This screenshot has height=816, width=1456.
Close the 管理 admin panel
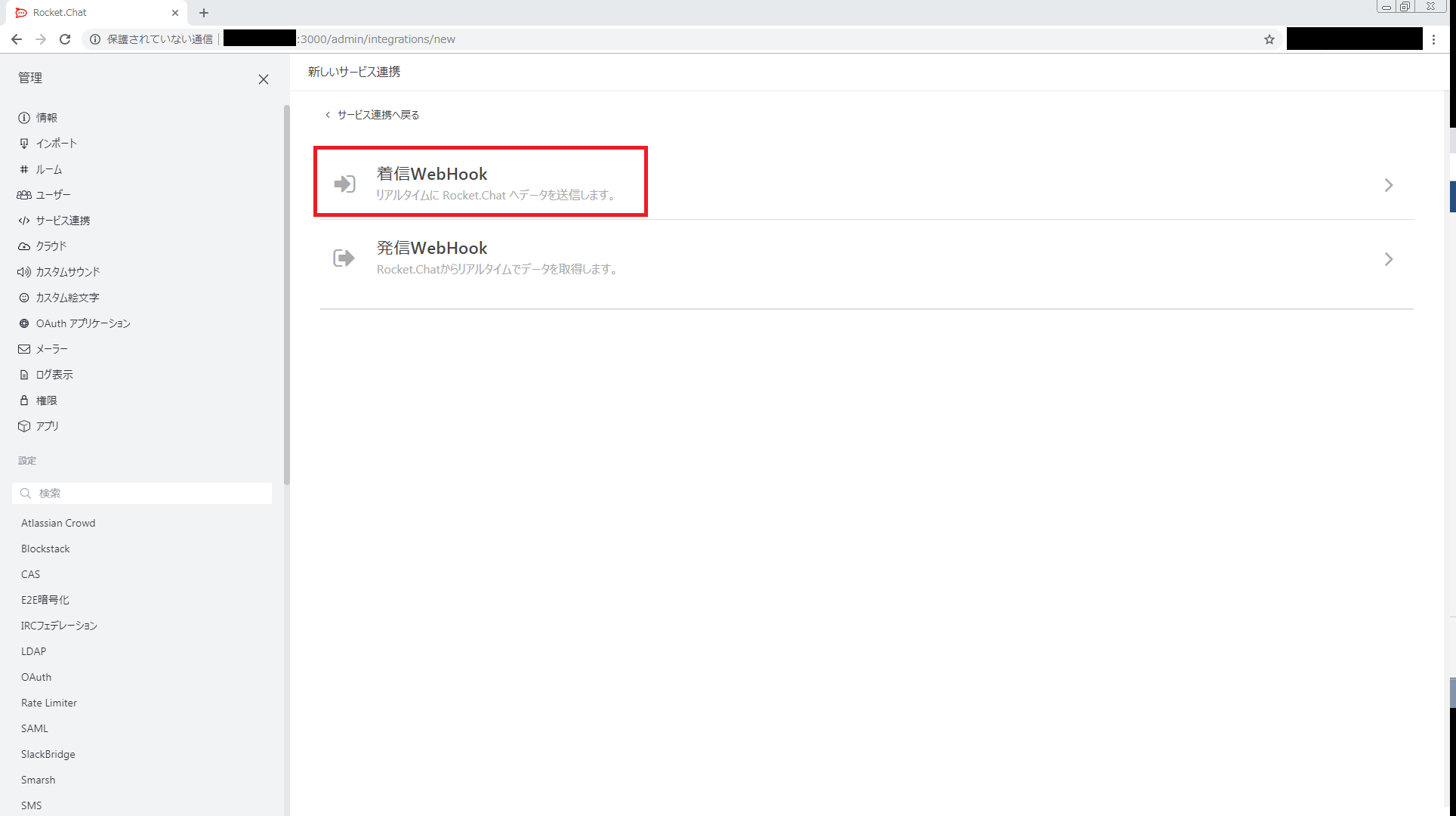tap(263, 79)
